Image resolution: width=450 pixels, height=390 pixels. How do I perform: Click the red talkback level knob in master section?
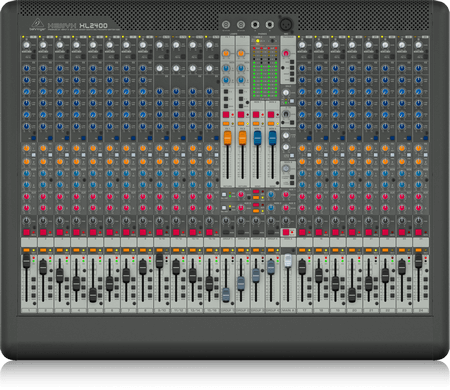coord(286,53)
